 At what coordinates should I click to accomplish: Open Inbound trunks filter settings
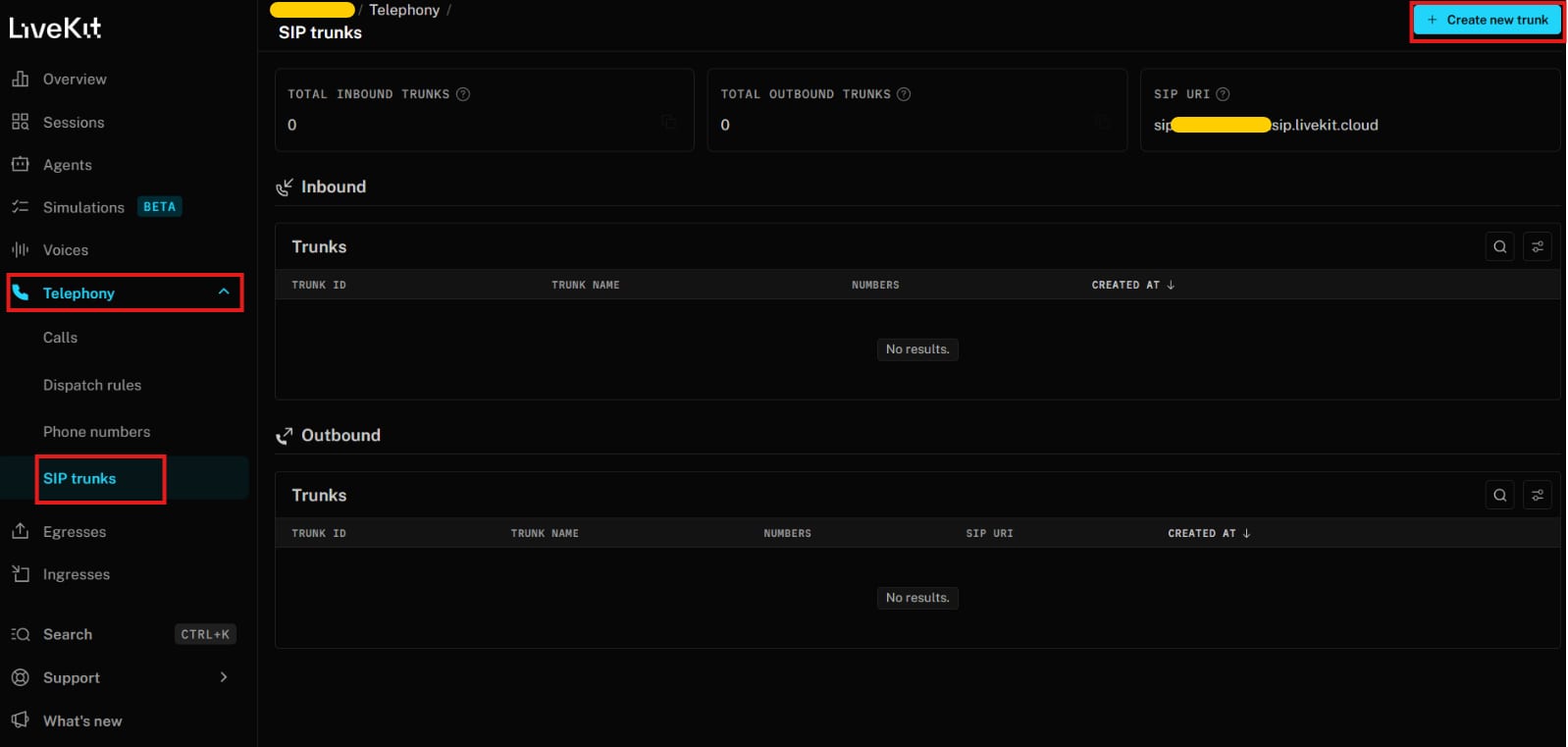[1538, 246]
